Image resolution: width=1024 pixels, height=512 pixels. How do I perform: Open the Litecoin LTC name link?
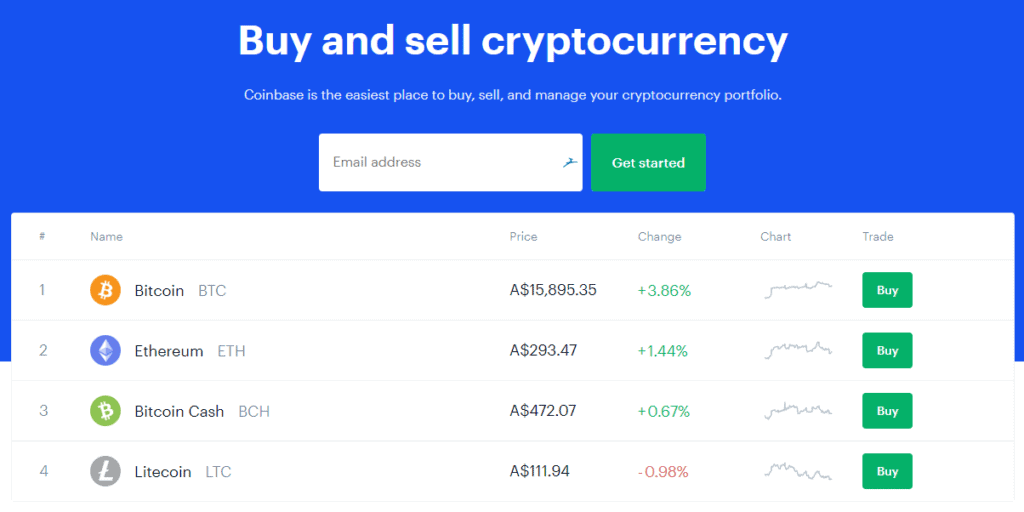(x=183, y=472)
